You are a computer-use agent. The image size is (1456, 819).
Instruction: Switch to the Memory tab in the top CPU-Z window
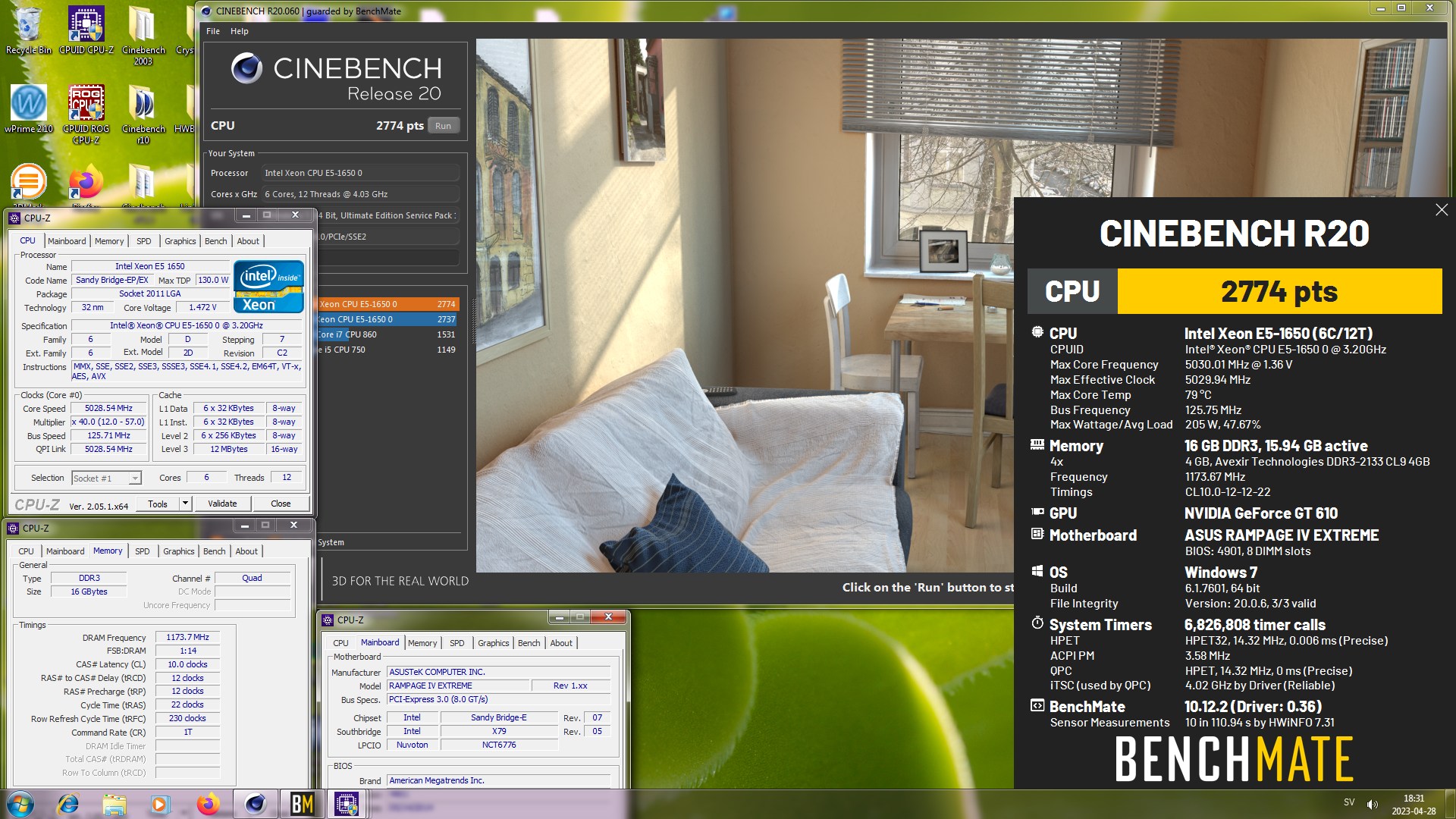click(x=109, y=241)
